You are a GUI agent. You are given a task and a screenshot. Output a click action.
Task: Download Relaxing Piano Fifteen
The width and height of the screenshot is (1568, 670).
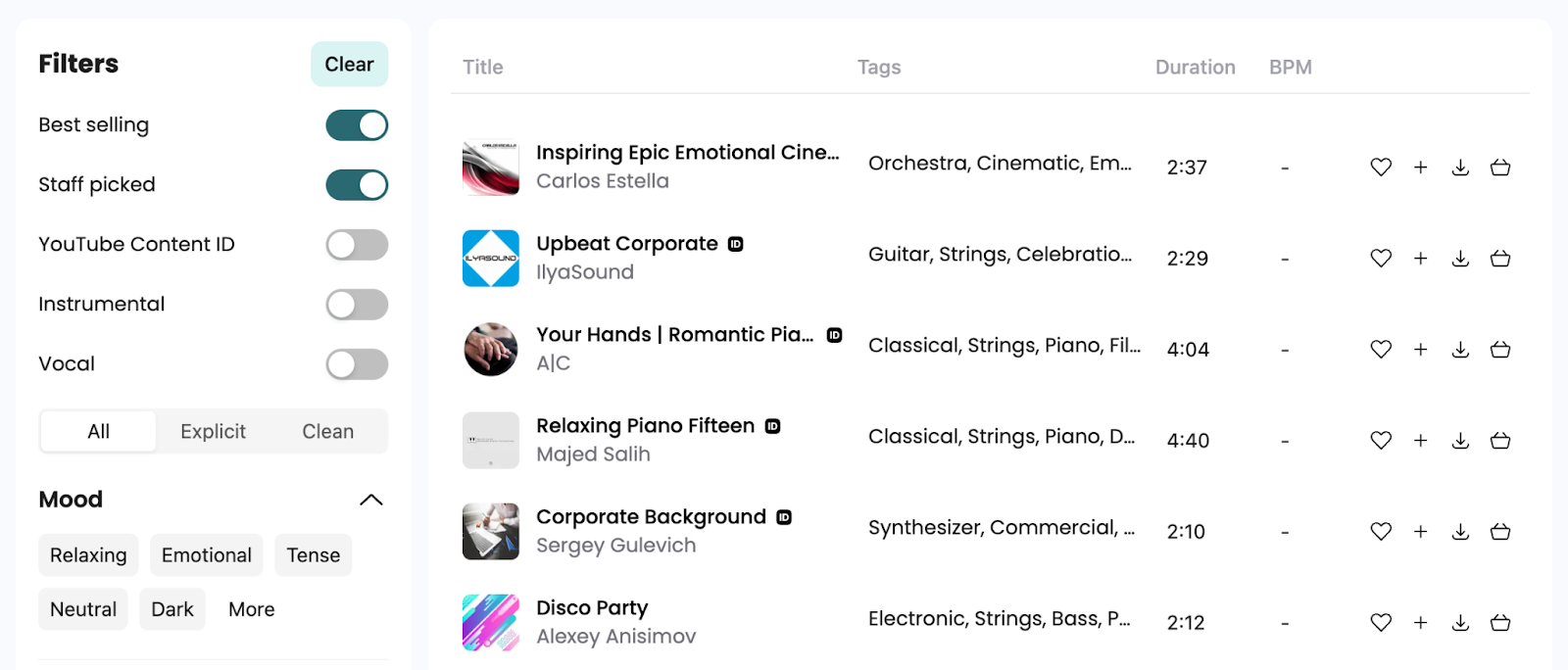[1460, 440]
